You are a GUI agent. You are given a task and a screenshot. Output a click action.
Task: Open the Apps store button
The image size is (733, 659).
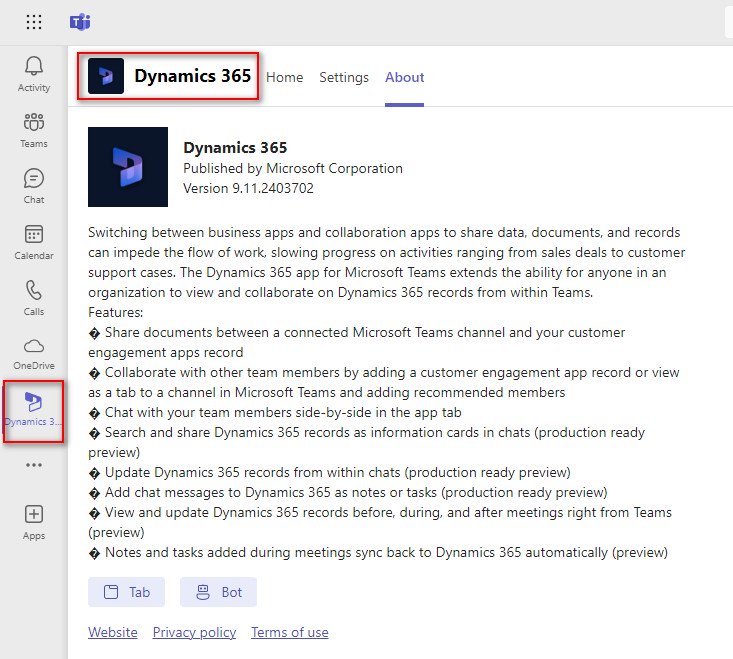pos(34,523)
